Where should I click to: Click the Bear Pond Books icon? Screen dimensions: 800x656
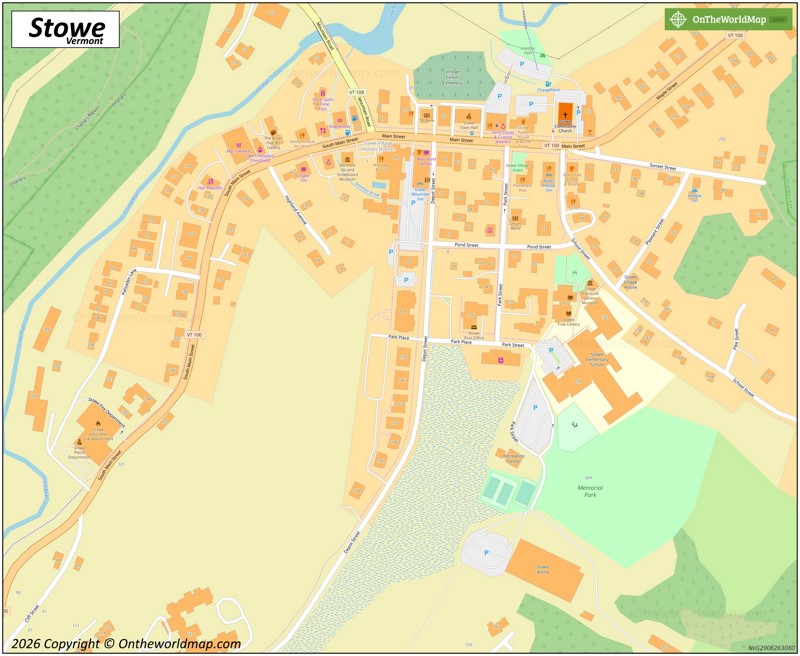point(427,153)
